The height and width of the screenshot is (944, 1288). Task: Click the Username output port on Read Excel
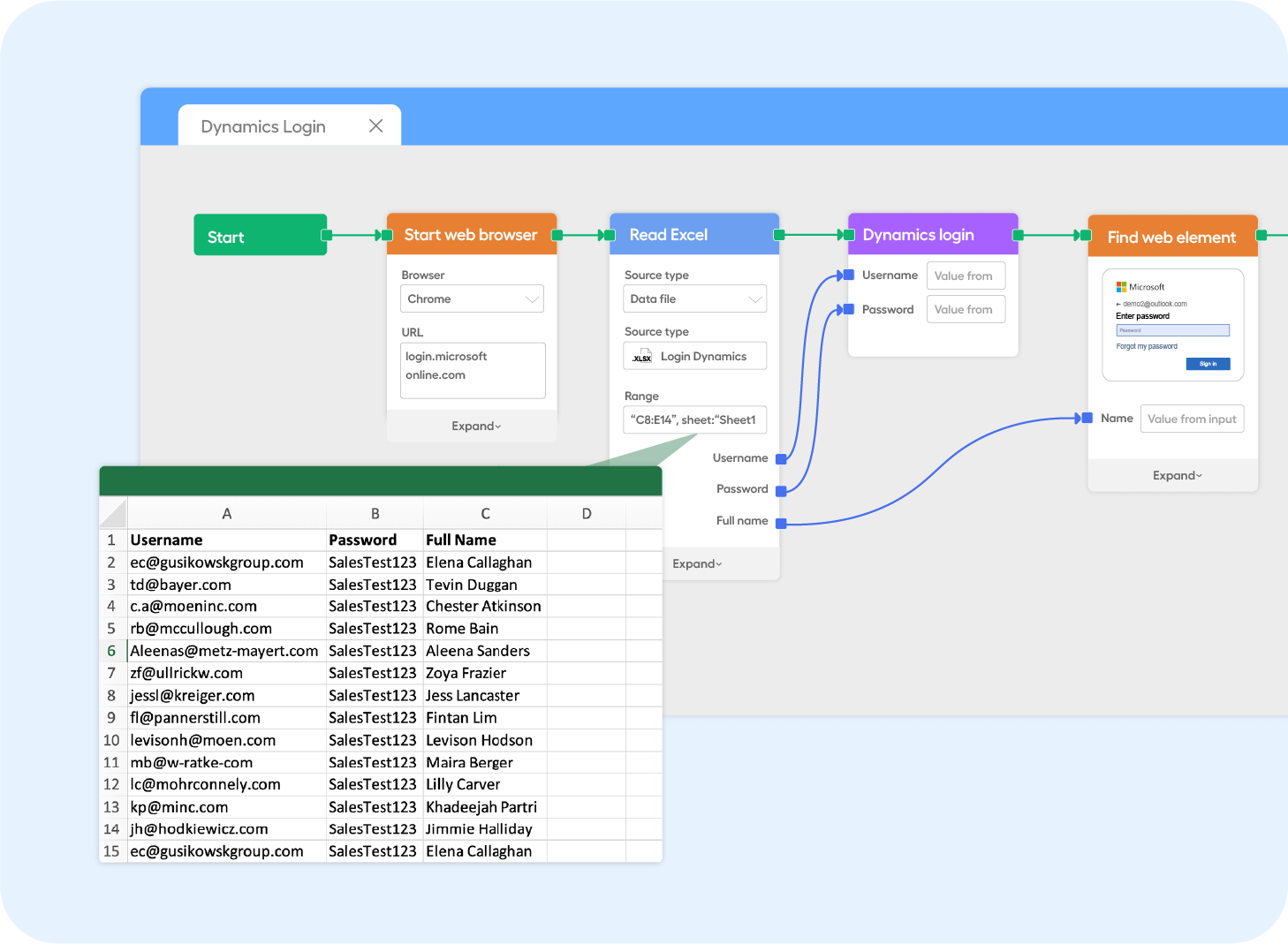click(781, 458)
